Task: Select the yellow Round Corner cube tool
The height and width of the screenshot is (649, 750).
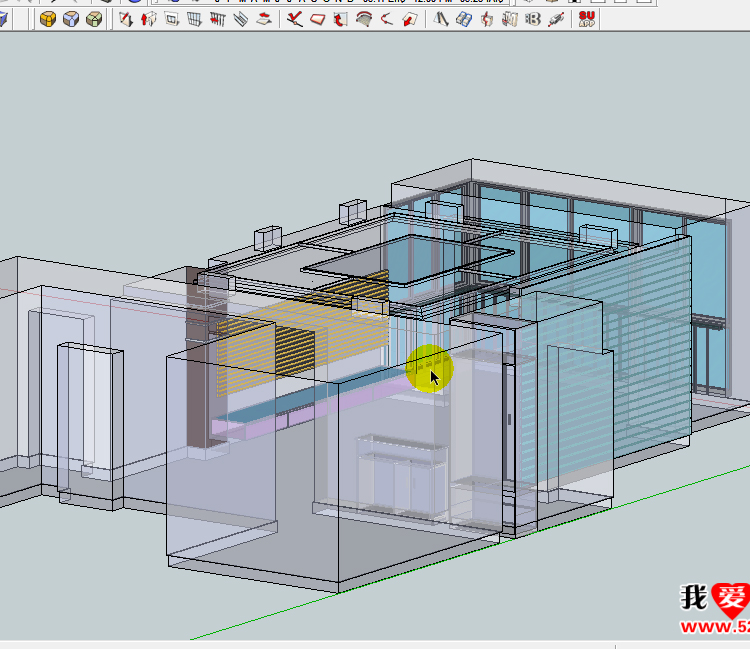Action: click(48, 20)
